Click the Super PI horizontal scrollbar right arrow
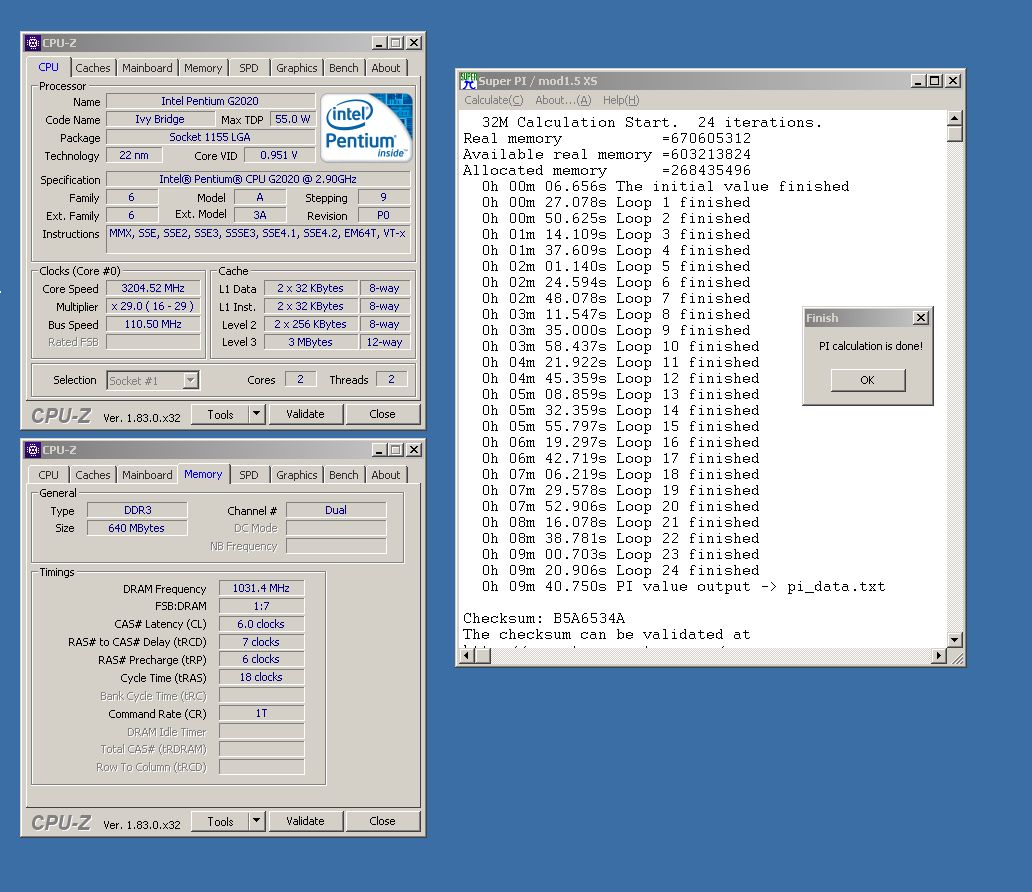 click(x=940, y=656)
